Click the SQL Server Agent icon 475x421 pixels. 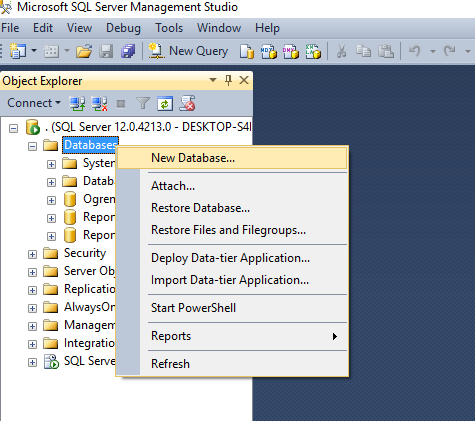click(x=51, y=361)
